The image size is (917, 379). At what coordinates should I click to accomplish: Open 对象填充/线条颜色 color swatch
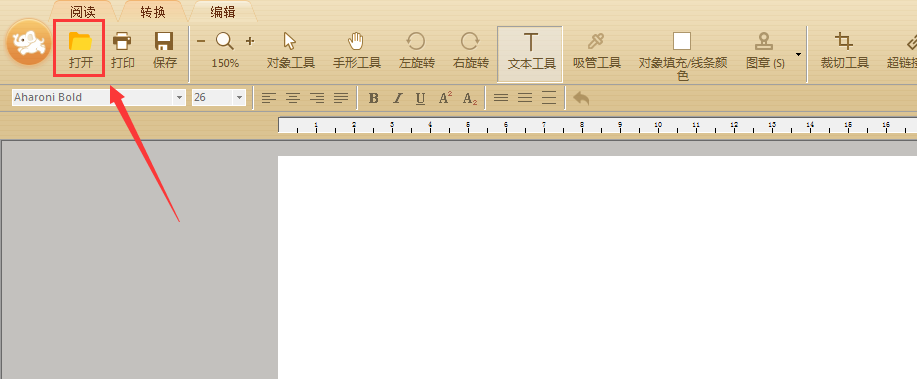(x=682, y=42)
